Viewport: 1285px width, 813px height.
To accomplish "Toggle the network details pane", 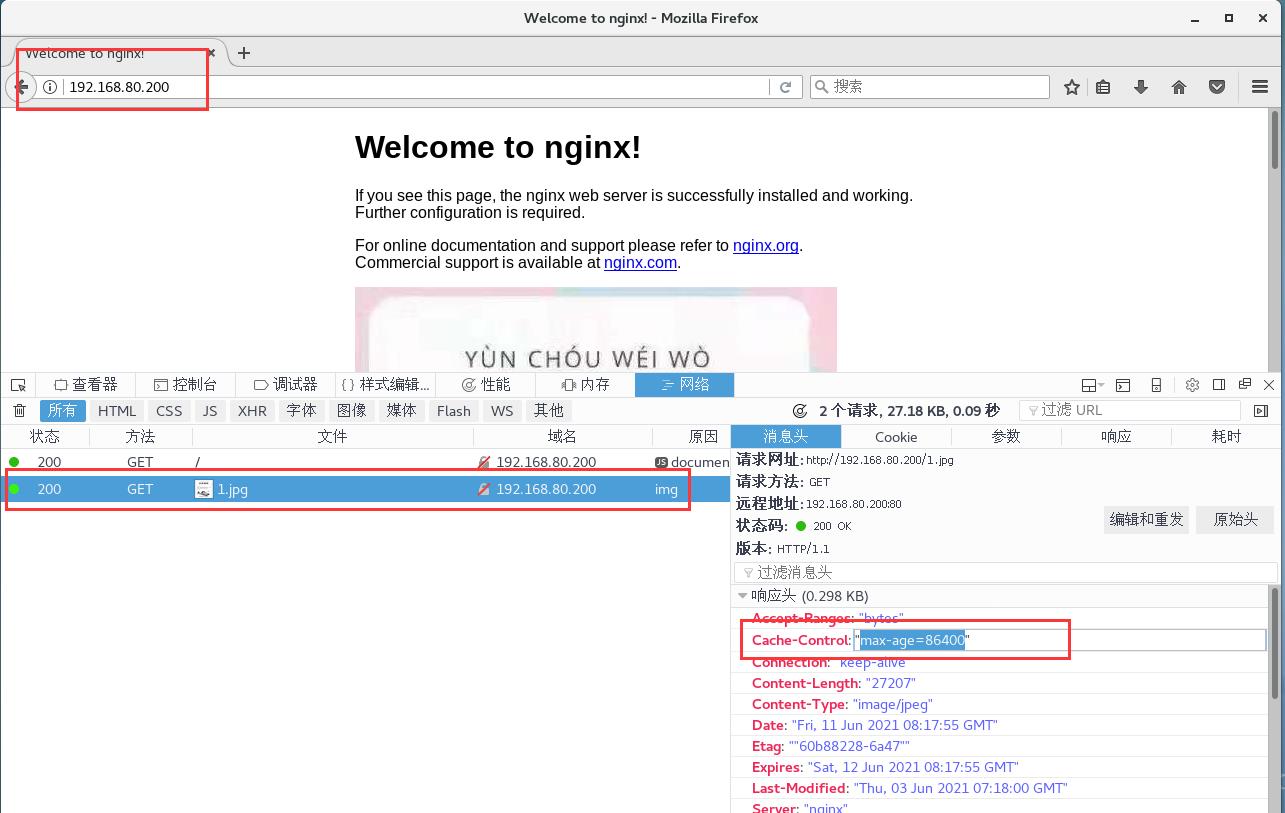I will (1261, 411).
